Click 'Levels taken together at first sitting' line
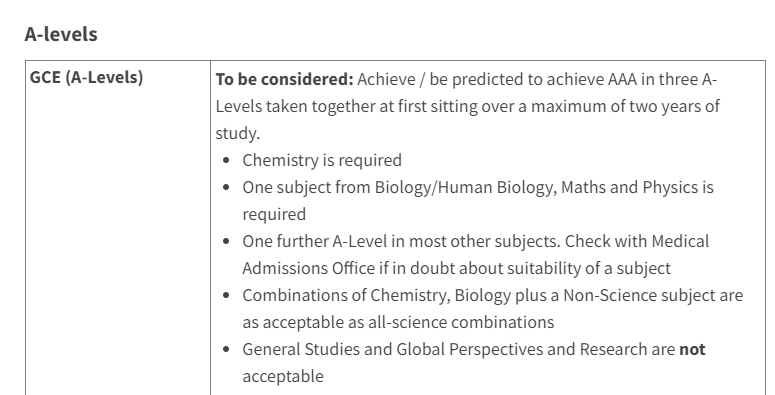Image resolution: width=775 pixels, height=395 pixels. [468, 106]
